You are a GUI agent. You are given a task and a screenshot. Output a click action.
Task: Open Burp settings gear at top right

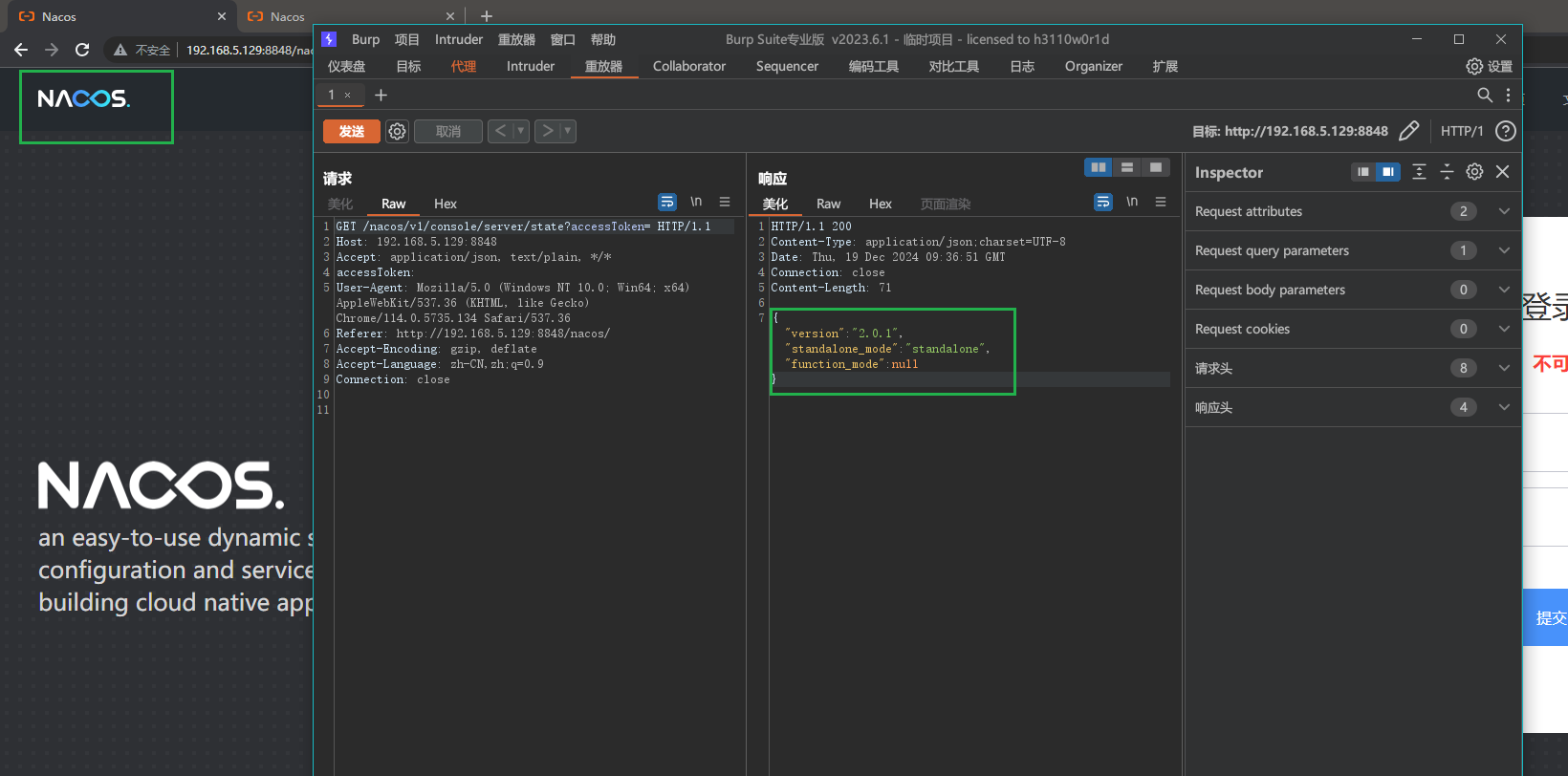[x=1489, y=66]
